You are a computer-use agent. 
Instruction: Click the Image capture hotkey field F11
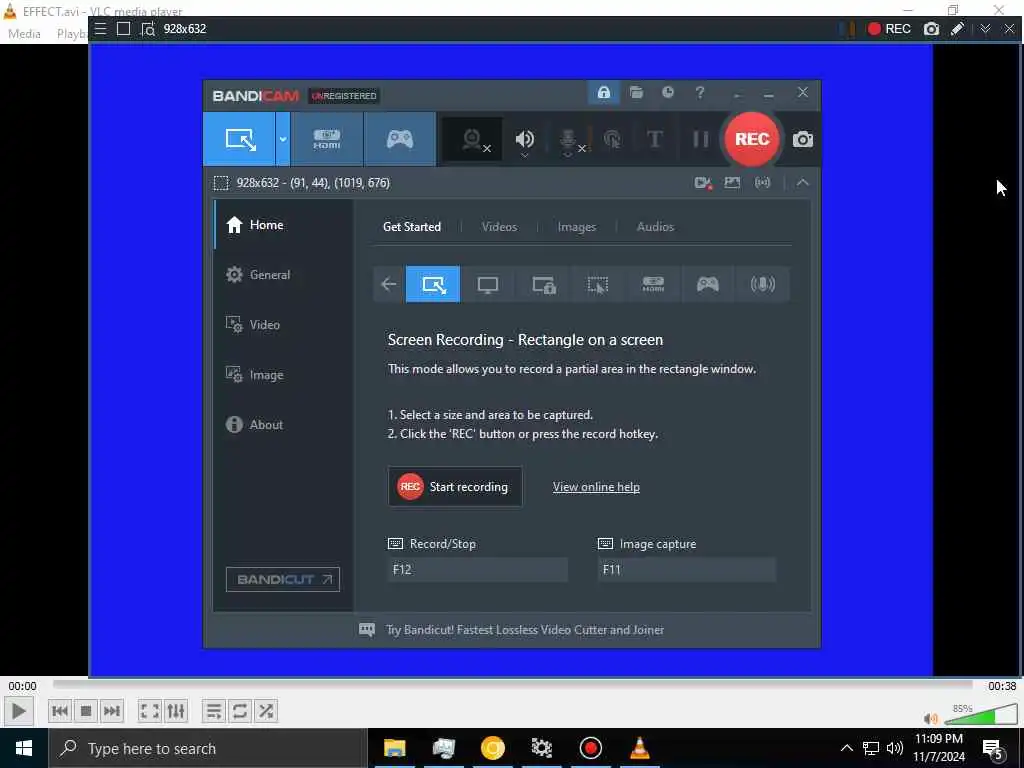click(686, 569)
